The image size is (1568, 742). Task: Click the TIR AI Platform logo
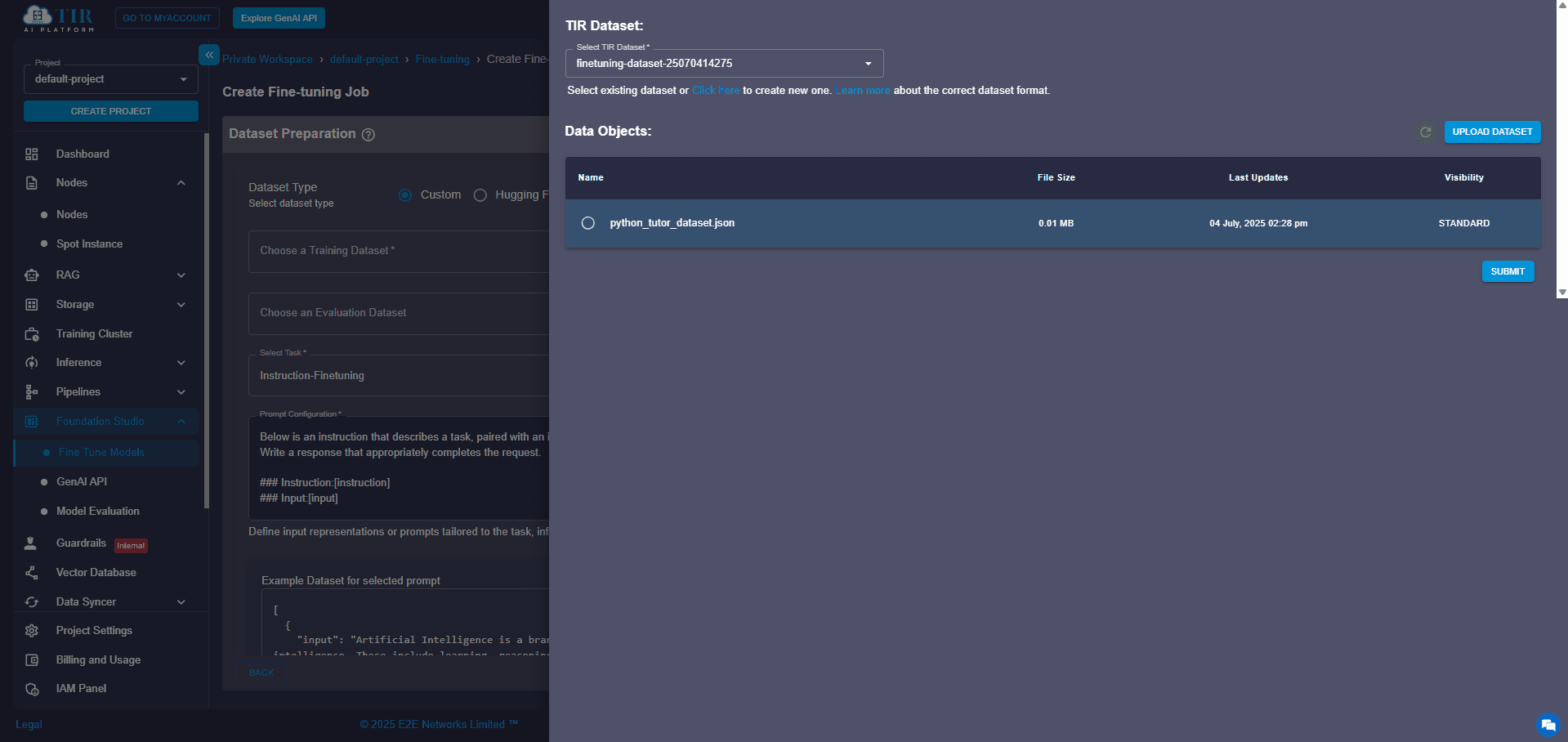(x=58, y=18)
